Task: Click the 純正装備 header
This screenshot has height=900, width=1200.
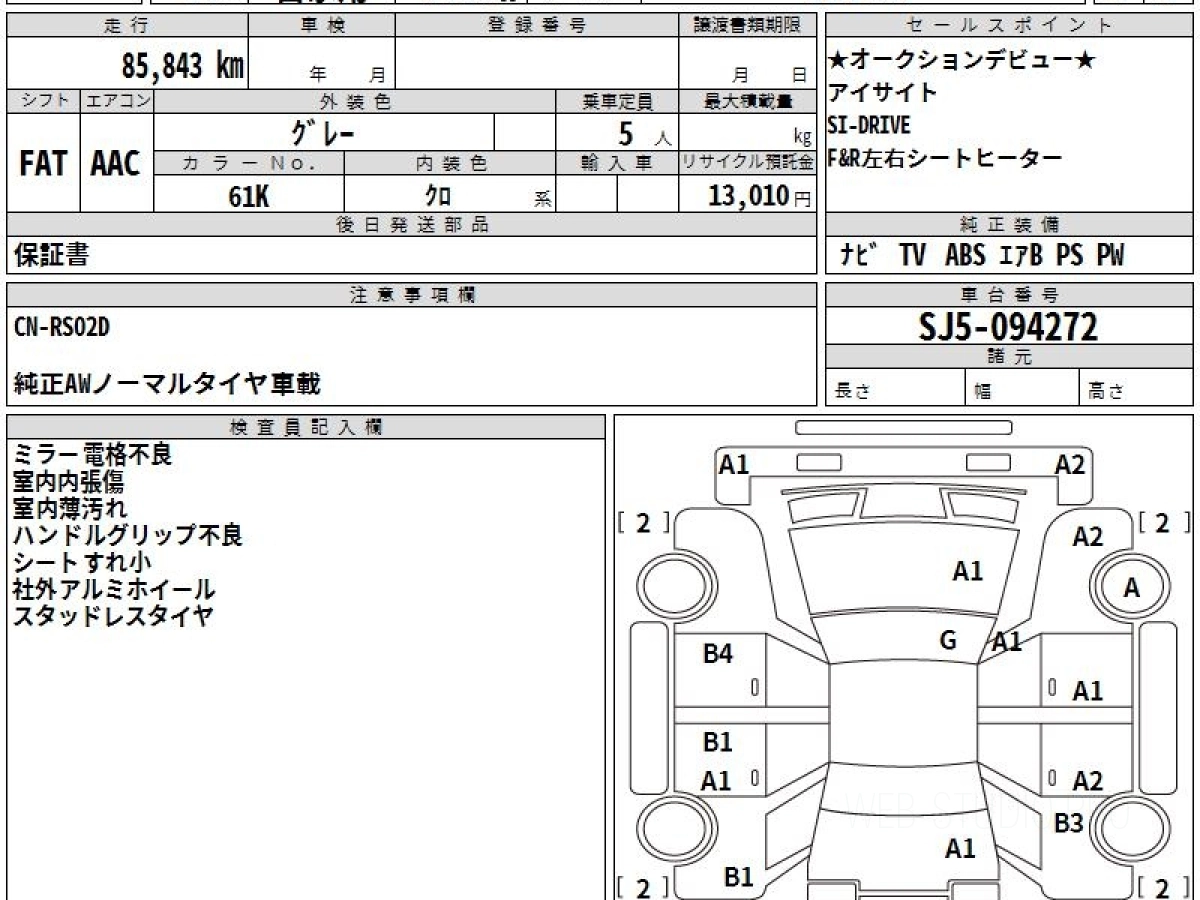Action: (1009, 225)
